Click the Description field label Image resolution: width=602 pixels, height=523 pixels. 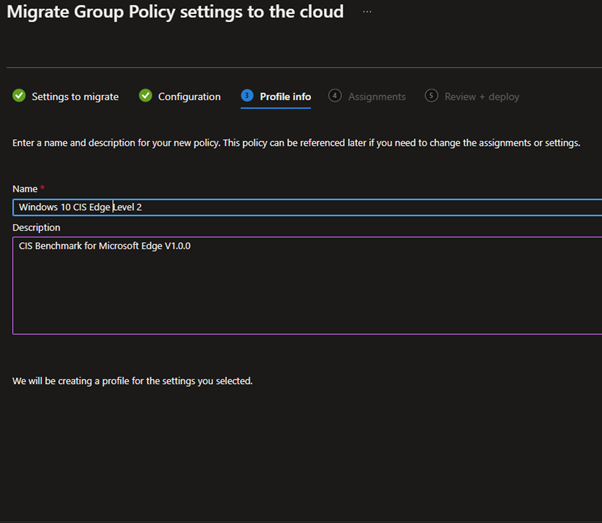36,228
